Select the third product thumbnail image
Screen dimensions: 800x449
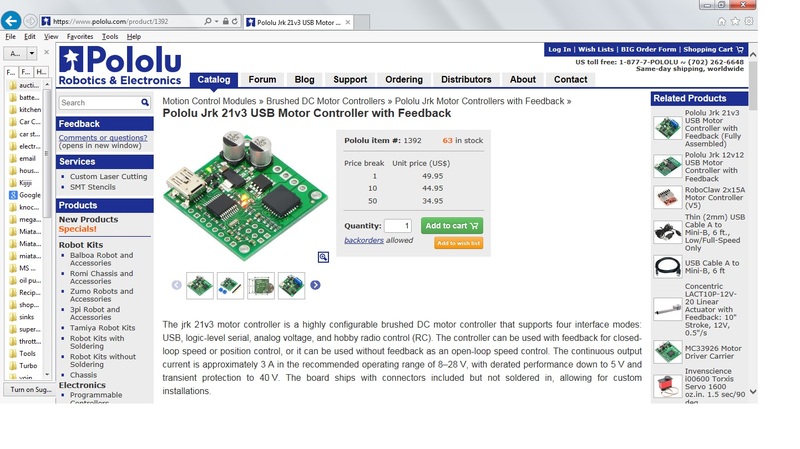(x=261, y=285)
